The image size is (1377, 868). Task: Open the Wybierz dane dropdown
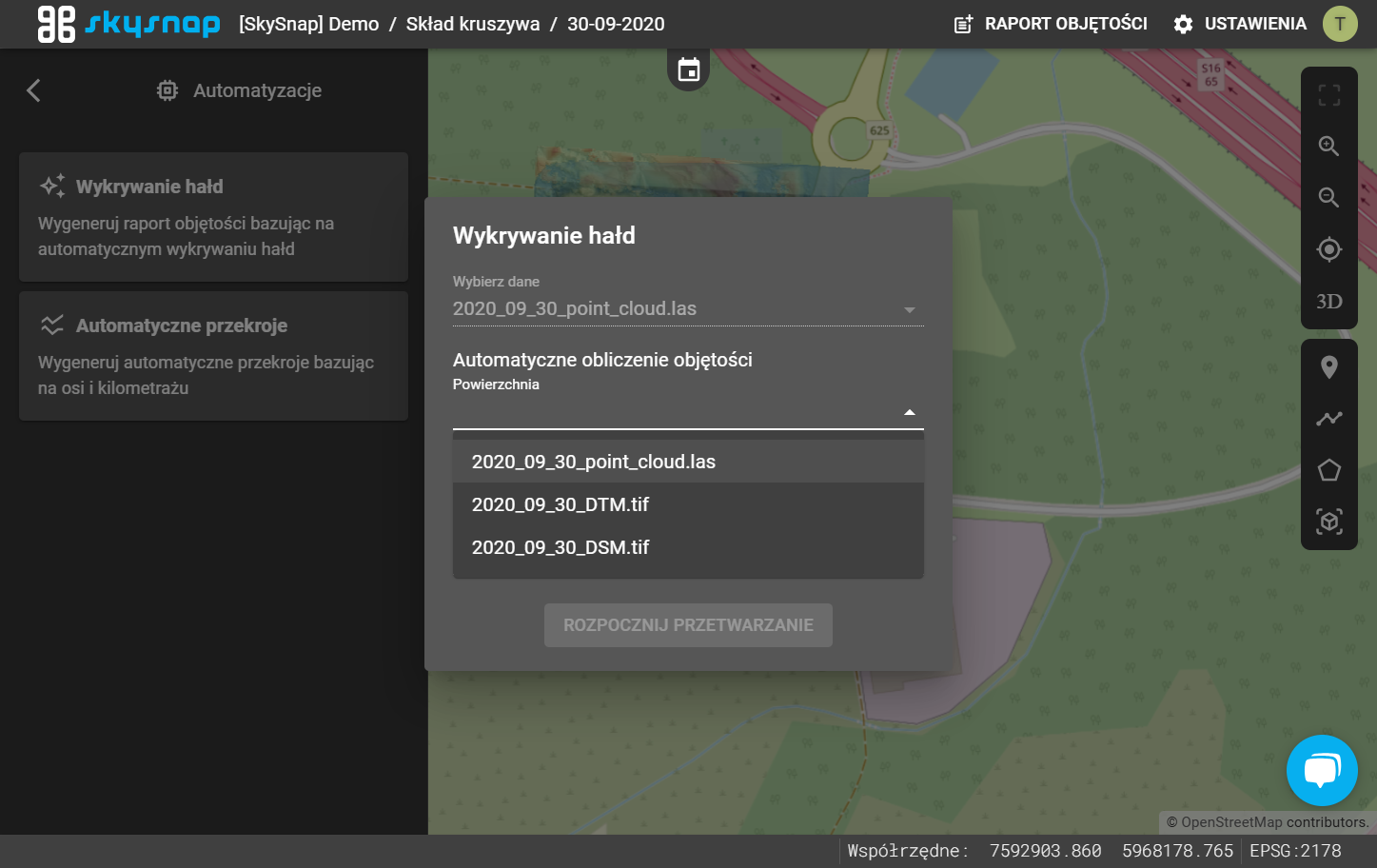(688, 308)
